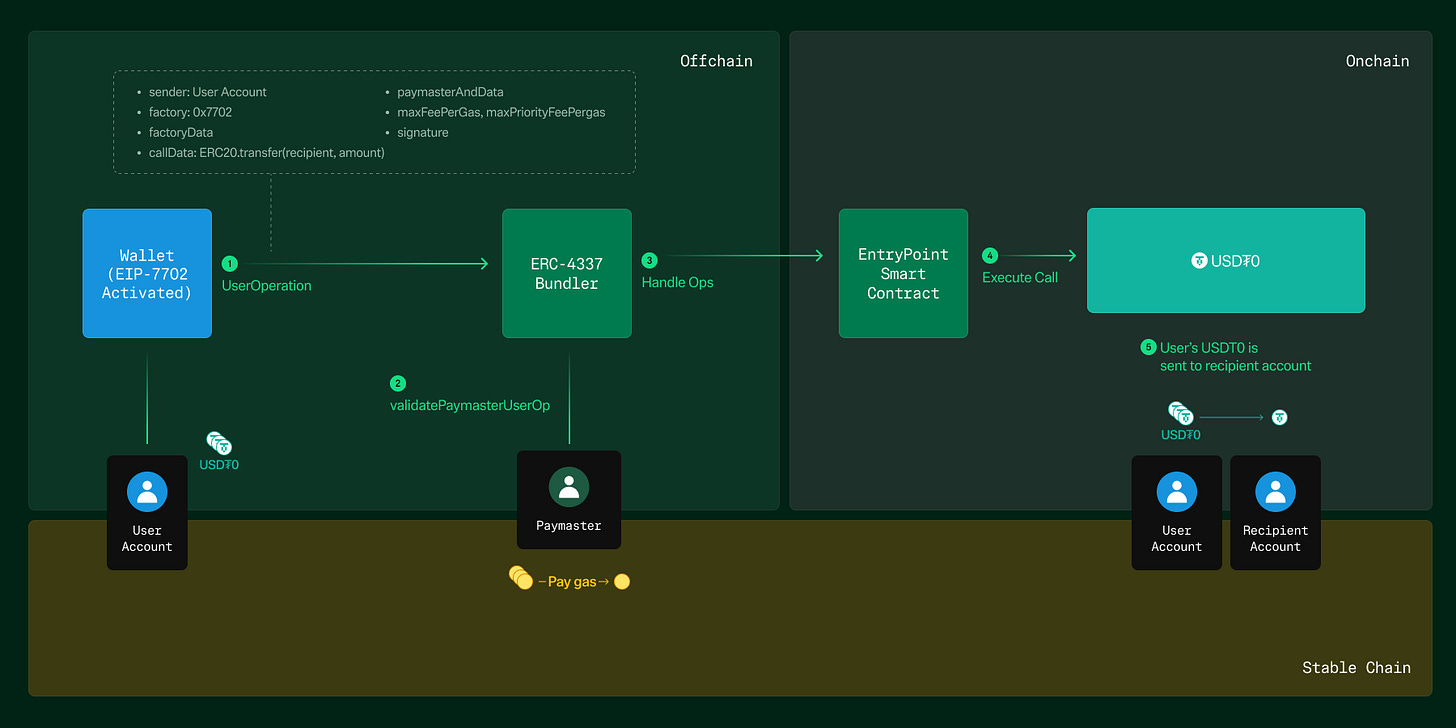Viewport: 1456px width, 728px height.
Task: Click the yellow Pay gas coin stack
Action: (x=520, y=578)
